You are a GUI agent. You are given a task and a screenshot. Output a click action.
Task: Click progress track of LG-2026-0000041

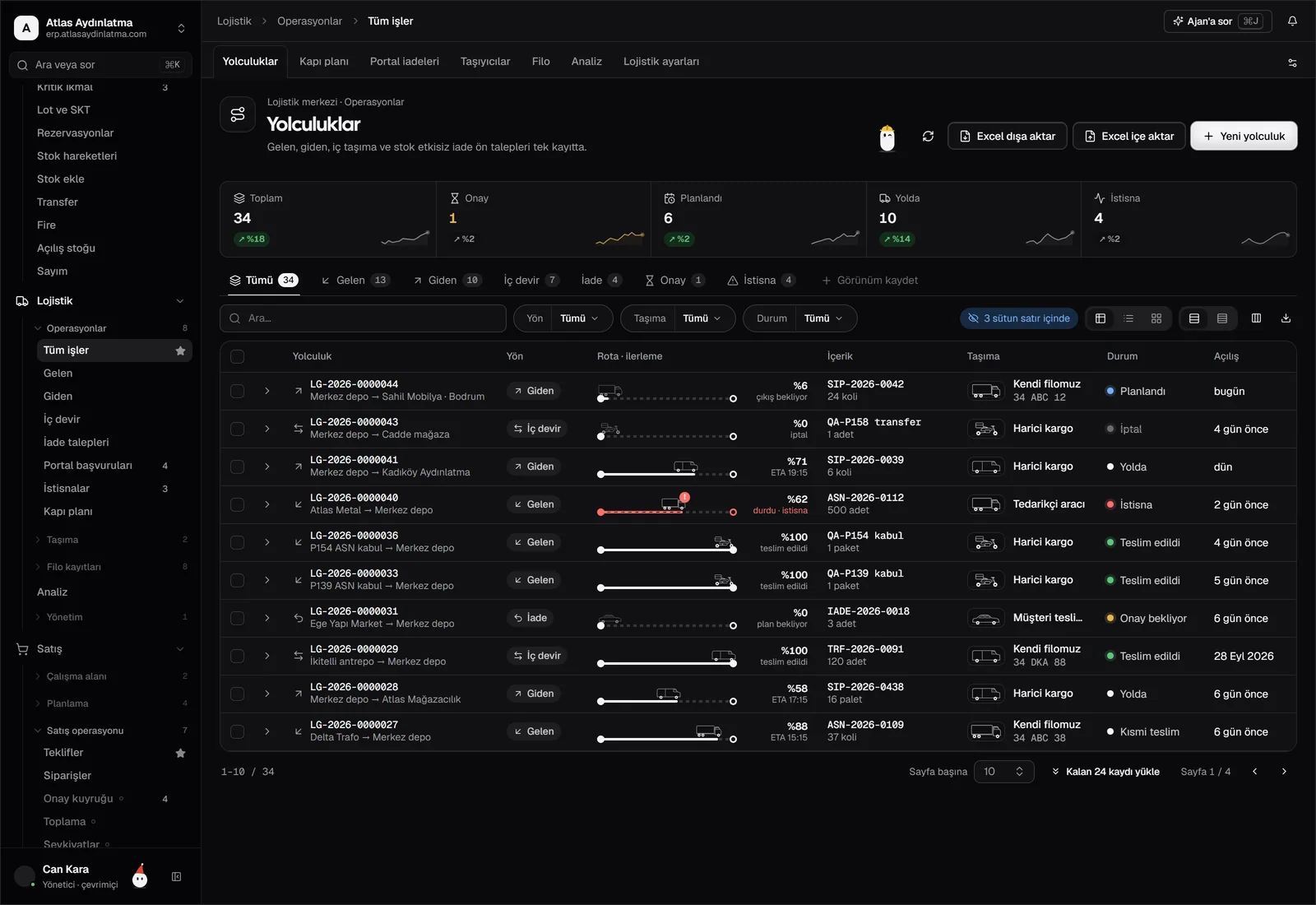tap(667, 475)
